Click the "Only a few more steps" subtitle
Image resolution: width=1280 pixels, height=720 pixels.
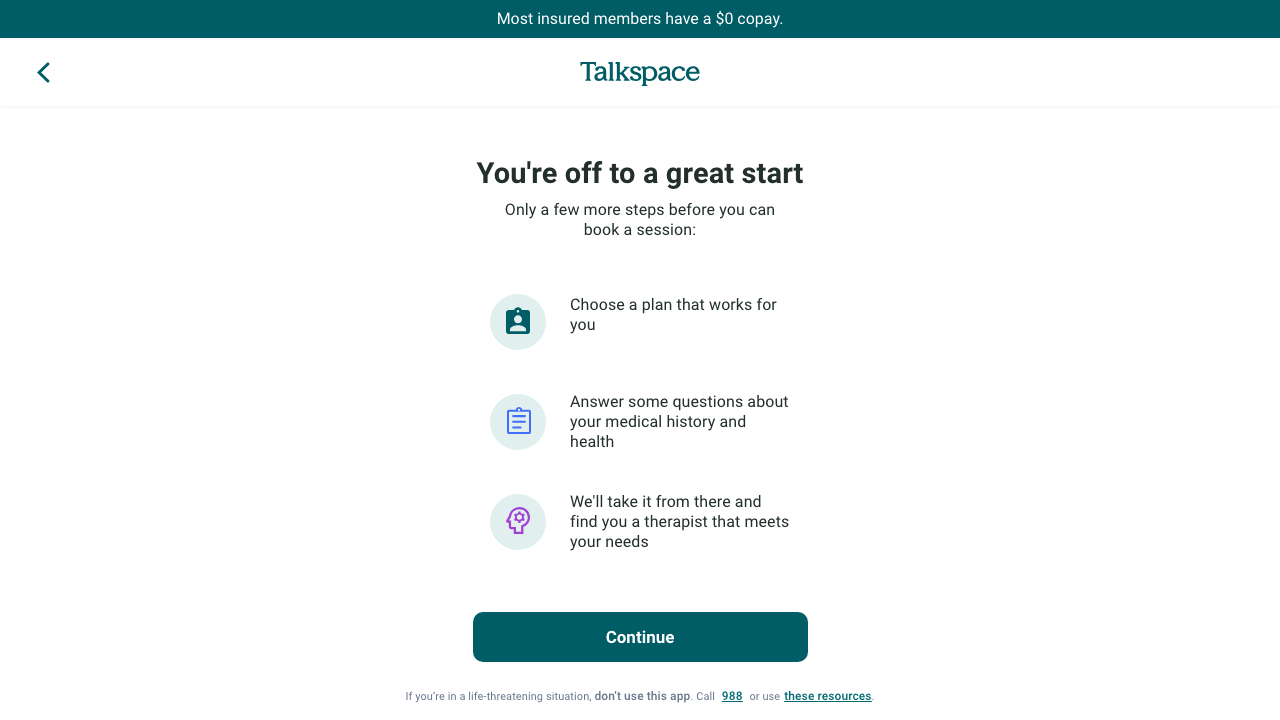tap(639, 219)
